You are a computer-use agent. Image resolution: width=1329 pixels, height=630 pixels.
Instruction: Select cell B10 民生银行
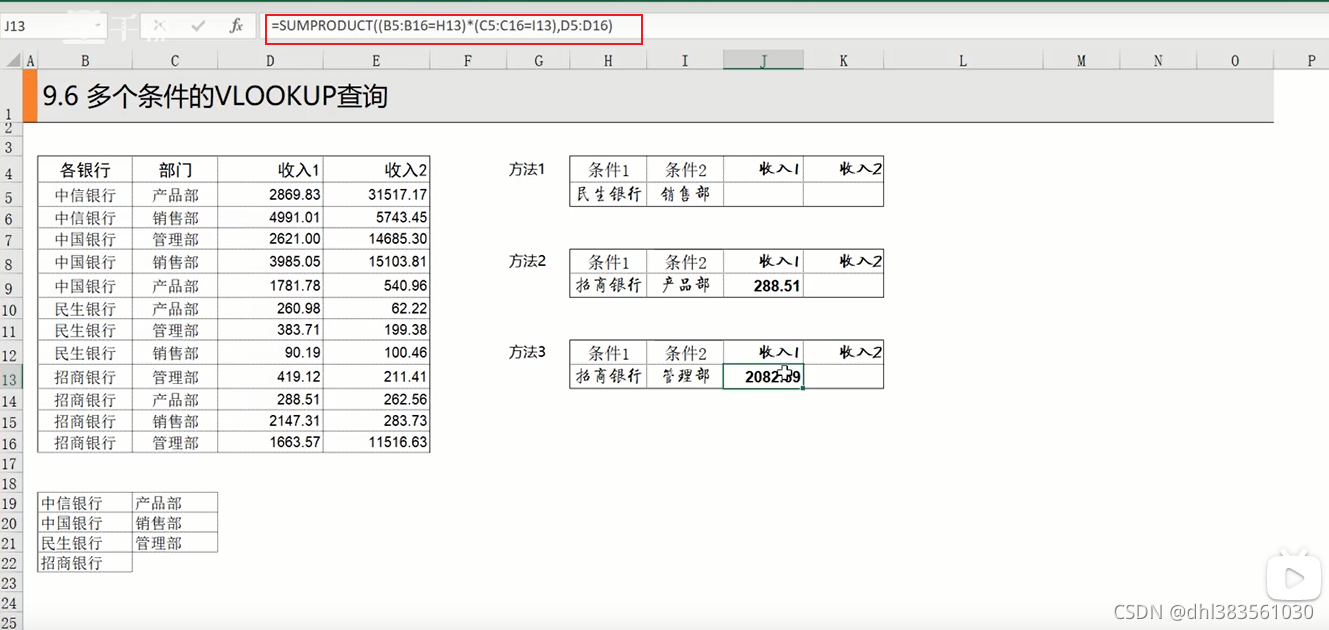pos(85,309)
